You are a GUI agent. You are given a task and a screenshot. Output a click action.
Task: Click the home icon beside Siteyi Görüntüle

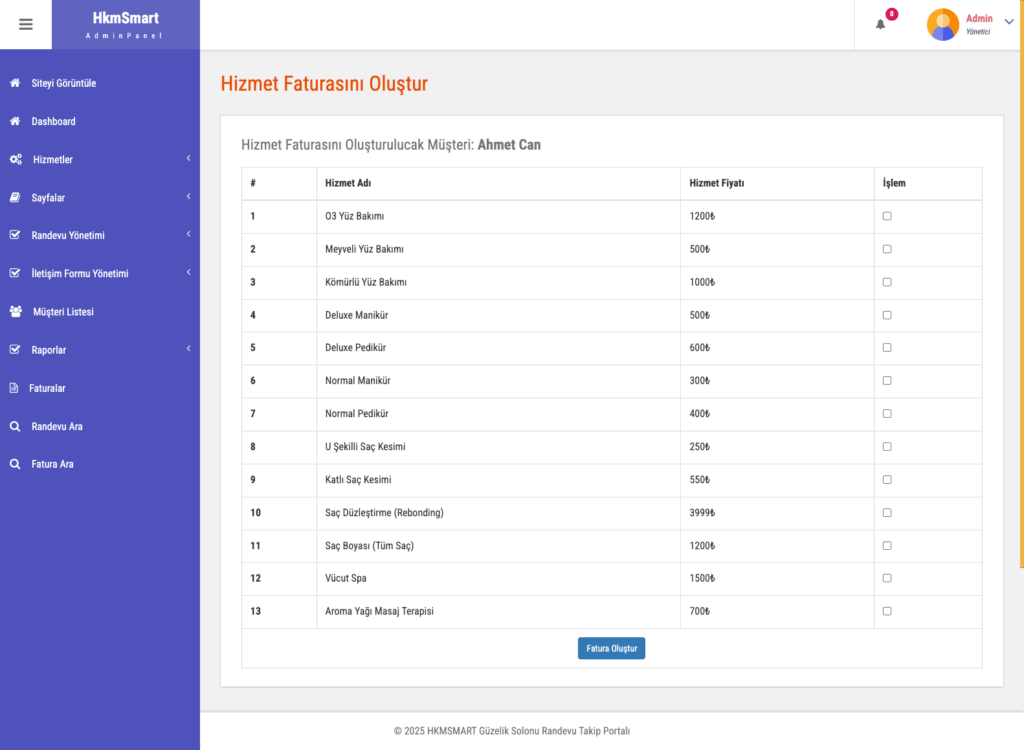pos(15,83)
